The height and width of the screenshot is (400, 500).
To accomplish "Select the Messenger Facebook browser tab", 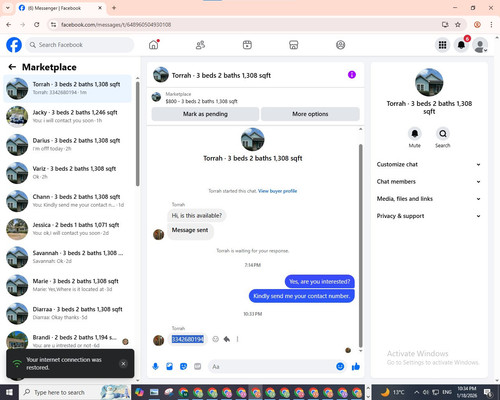I will coord(61,8).
